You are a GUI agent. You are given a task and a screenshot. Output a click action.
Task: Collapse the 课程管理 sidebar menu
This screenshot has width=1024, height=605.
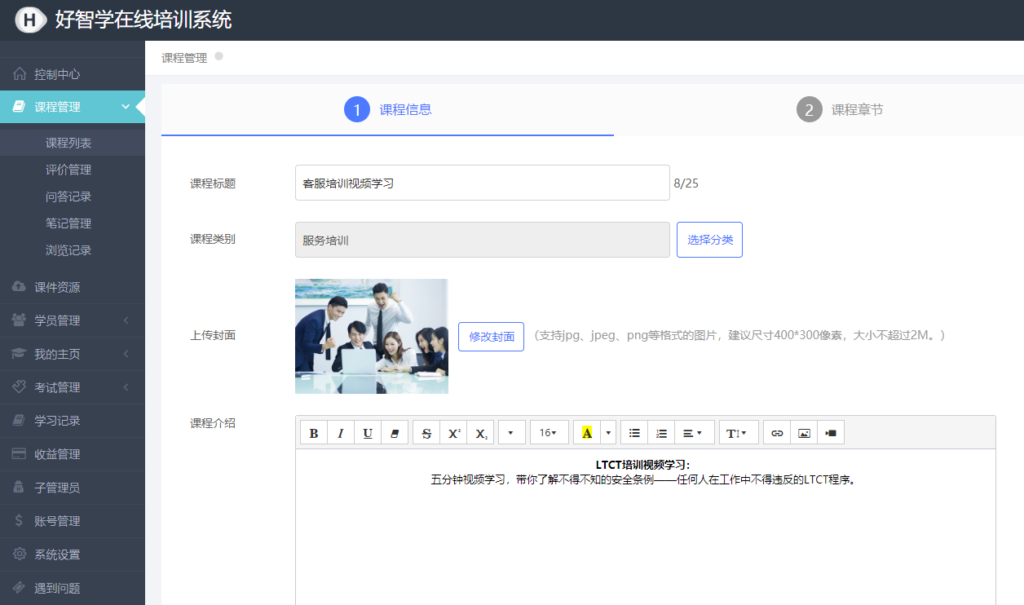(x=72, y=106)
